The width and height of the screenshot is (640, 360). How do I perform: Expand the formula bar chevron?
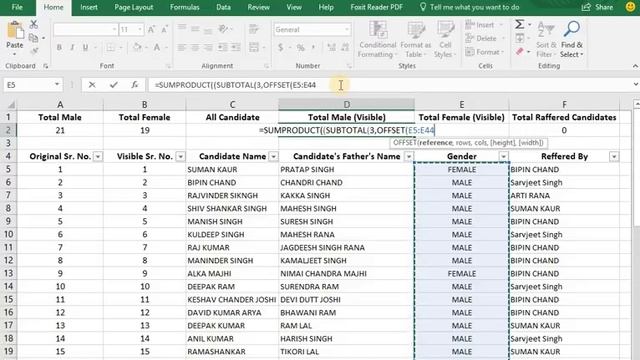636,84
